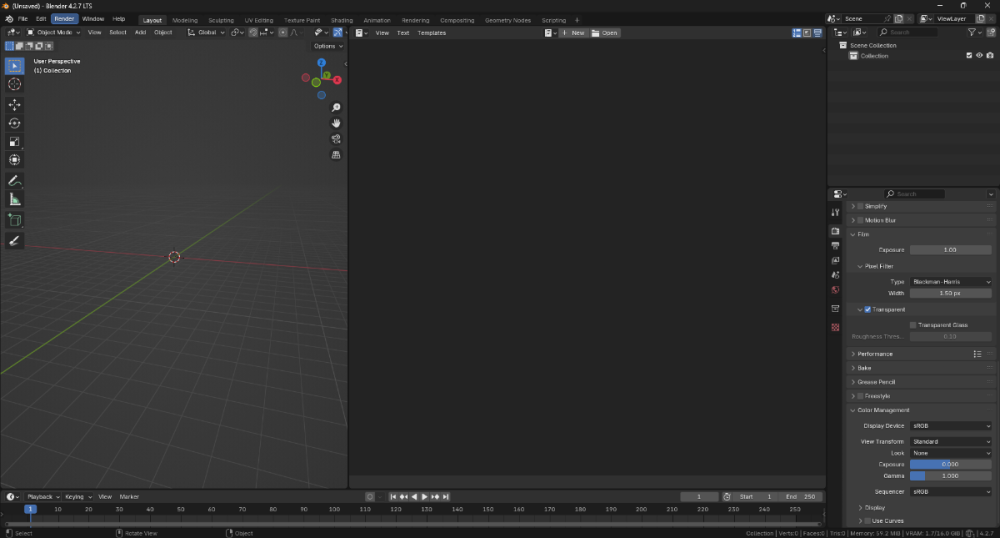Click the Gamma slider

click(950, 476)
